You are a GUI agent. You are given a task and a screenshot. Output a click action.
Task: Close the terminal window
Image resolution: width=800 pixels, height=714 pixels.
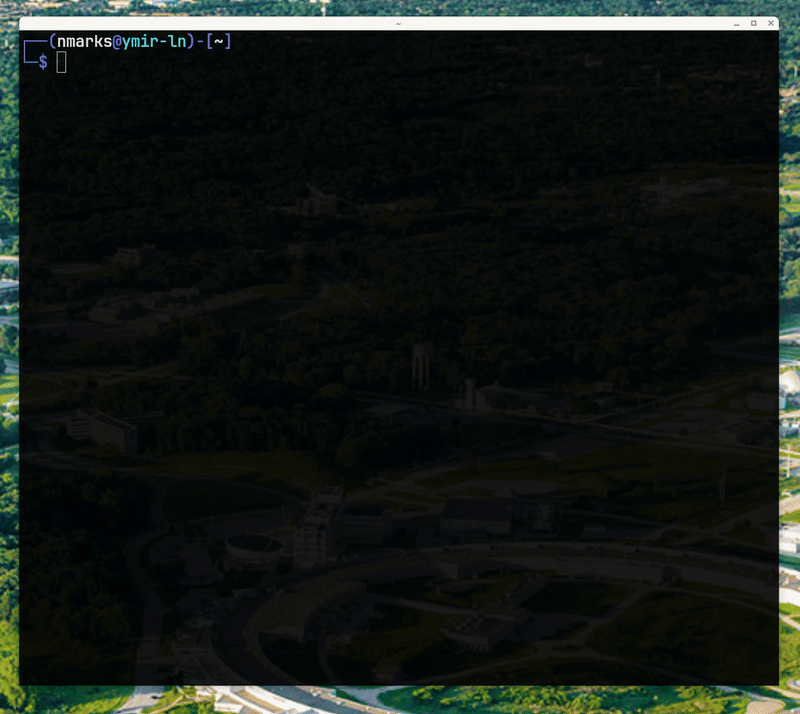(x=770, y=23)
